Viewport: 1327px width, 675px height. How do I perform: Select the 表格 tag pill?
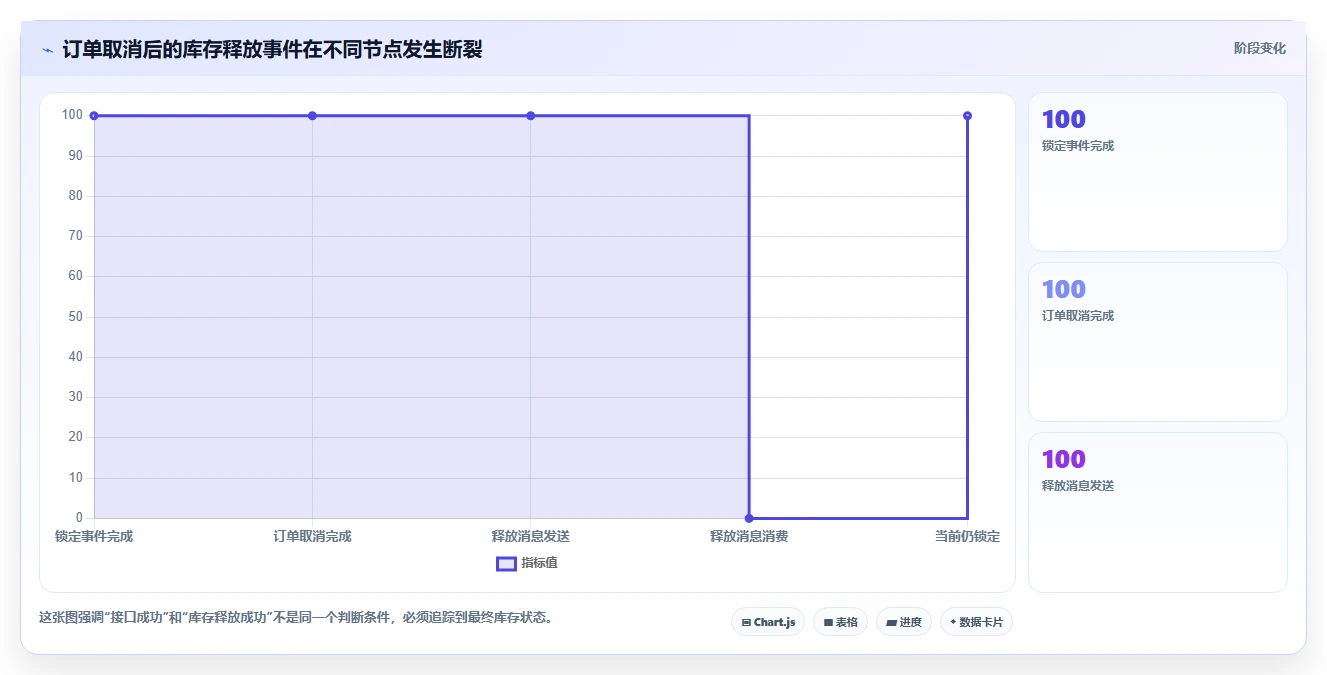pyautogui.click(x=840, y=622)
